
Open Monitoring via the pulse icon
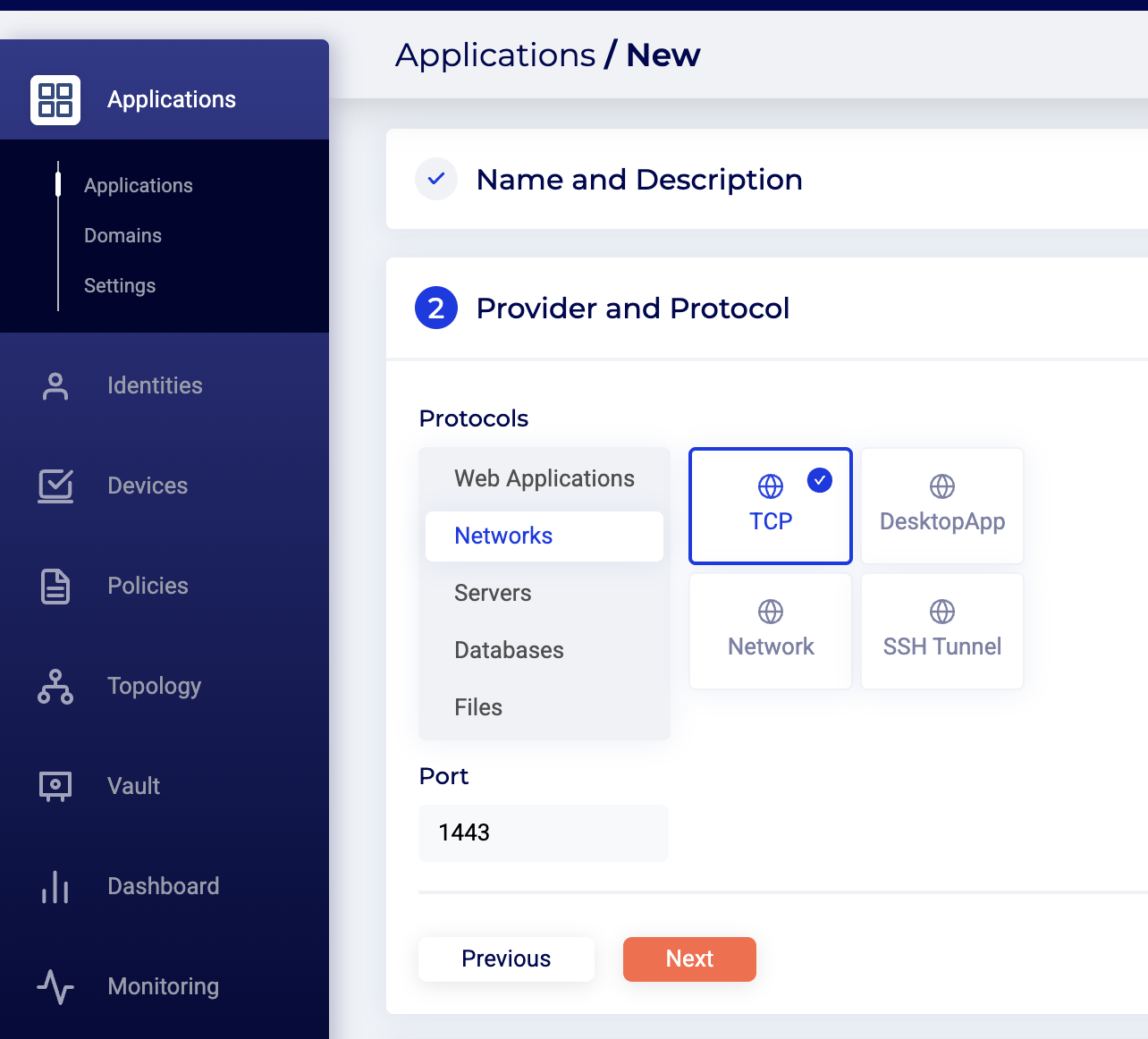pyautogui.click(x=55, y=987)
